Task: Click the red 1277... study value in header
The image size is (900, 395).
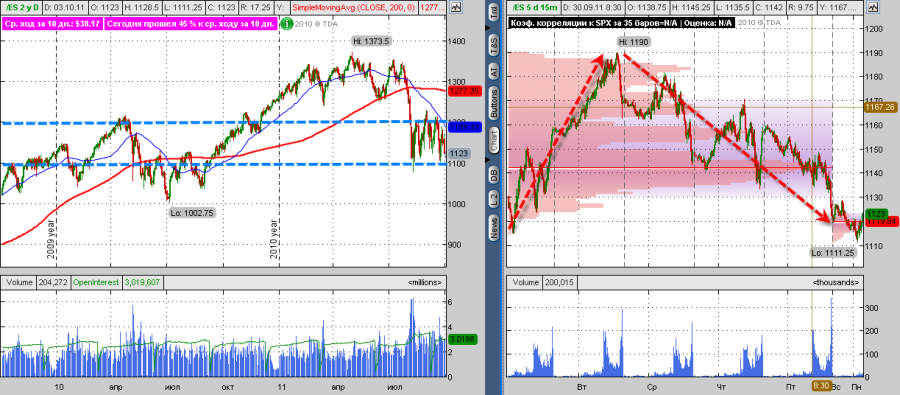Action: [432, 8]
